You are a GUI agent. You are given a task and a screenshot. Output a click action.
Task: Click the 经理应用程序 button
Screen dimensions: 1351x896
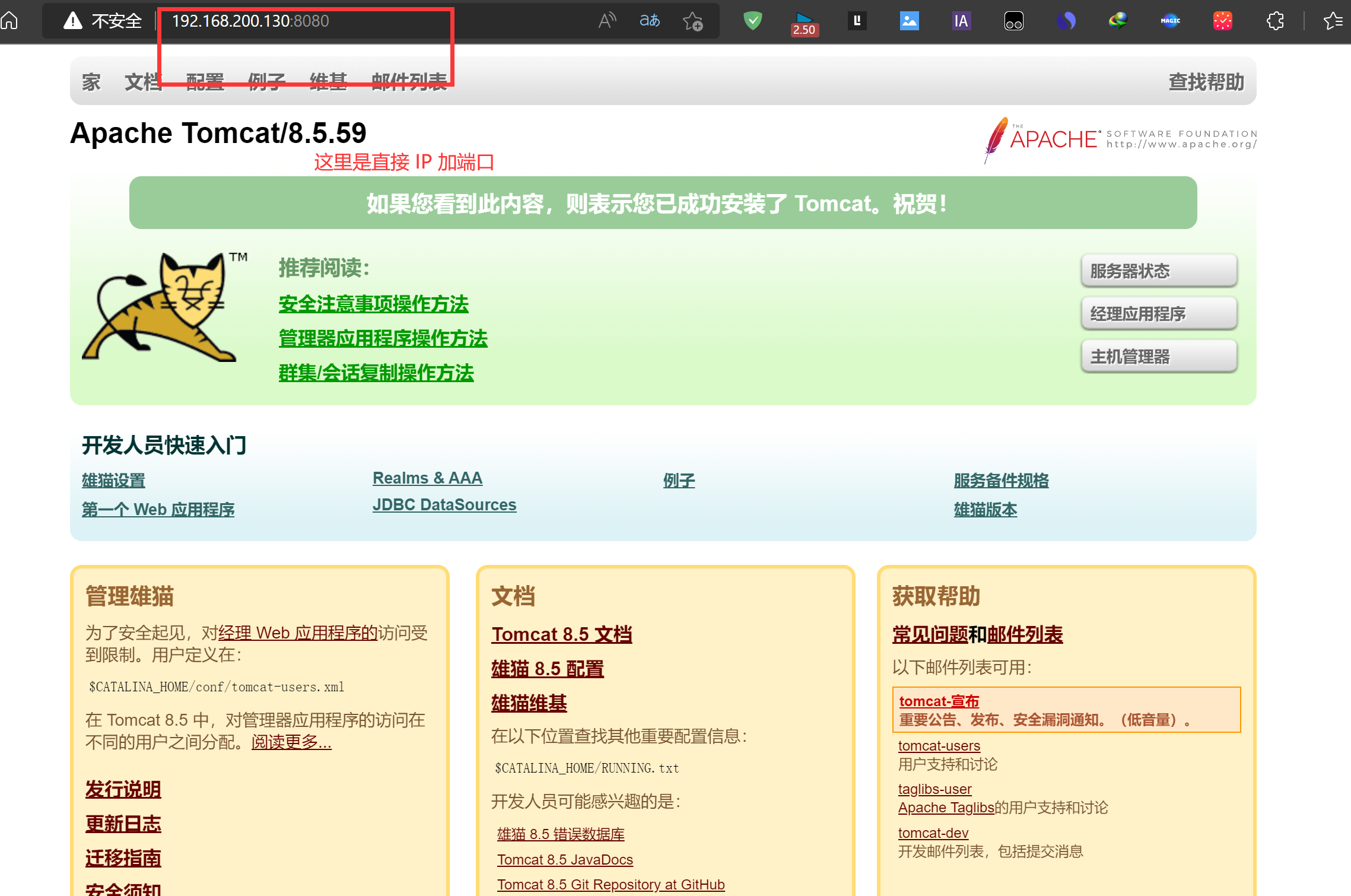coord(1159,313)
